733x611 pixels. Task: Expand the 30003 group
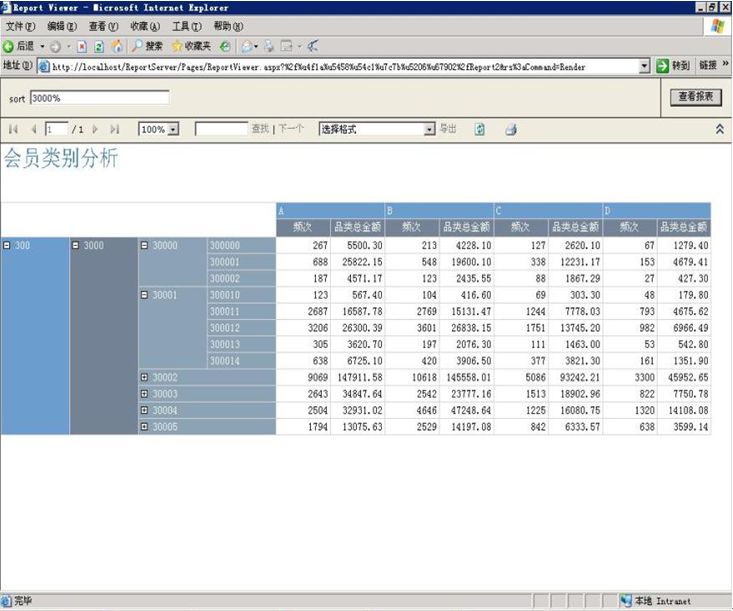click(x=144, y=394)
